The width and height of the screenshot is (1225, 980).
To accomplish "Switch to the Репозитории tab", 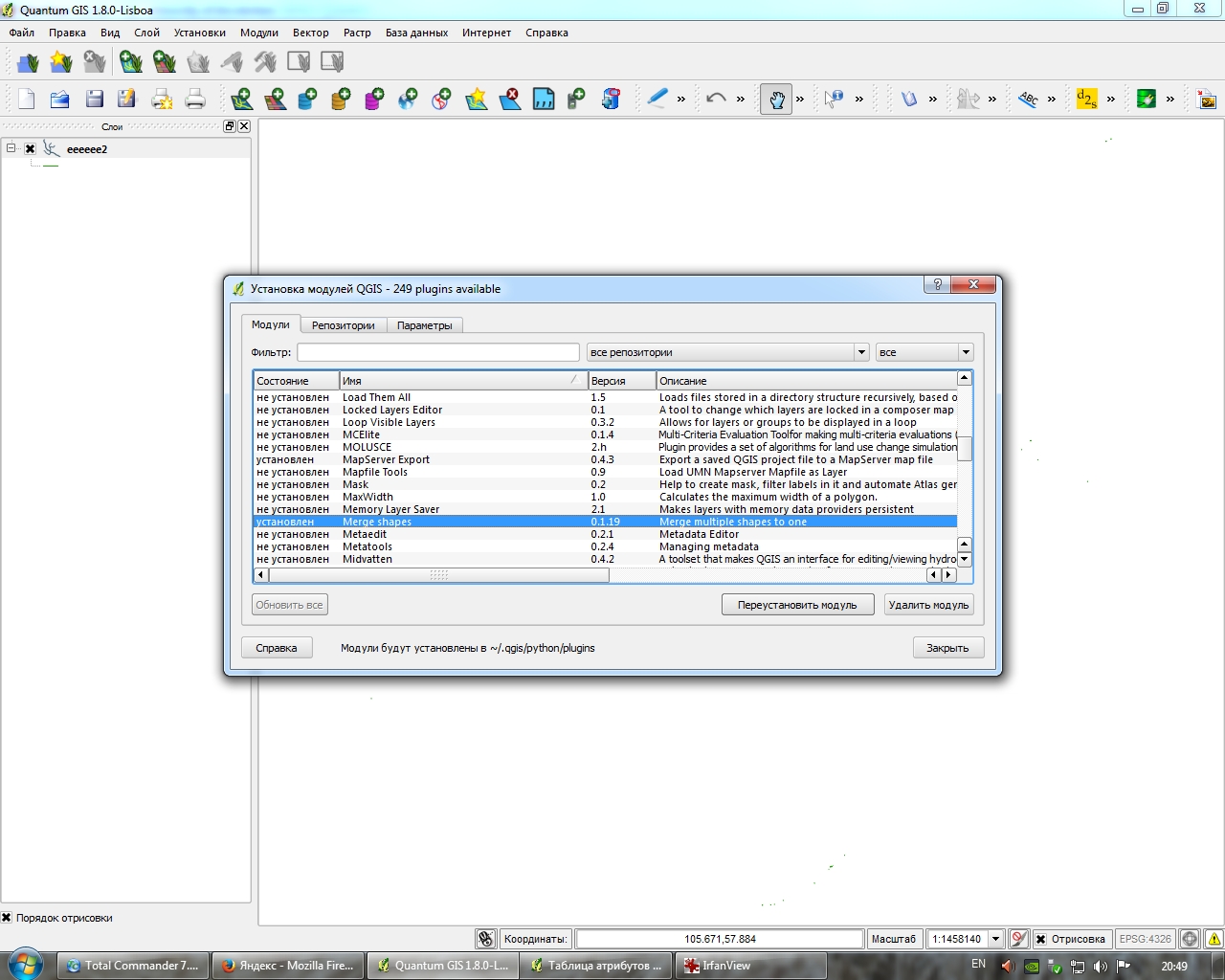I will pyautogui.click(x=343, y=325).
